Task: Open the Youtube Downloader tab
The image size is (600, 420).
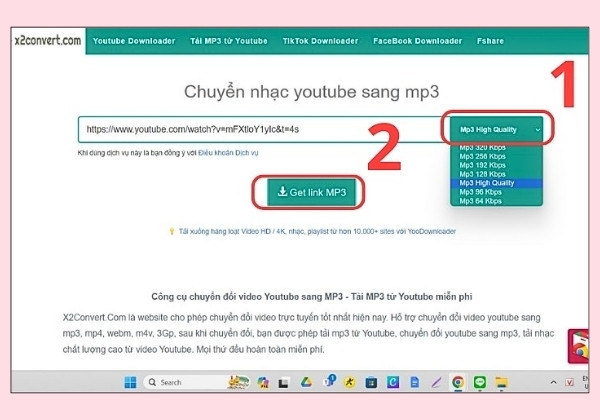Action: point(134,41)
